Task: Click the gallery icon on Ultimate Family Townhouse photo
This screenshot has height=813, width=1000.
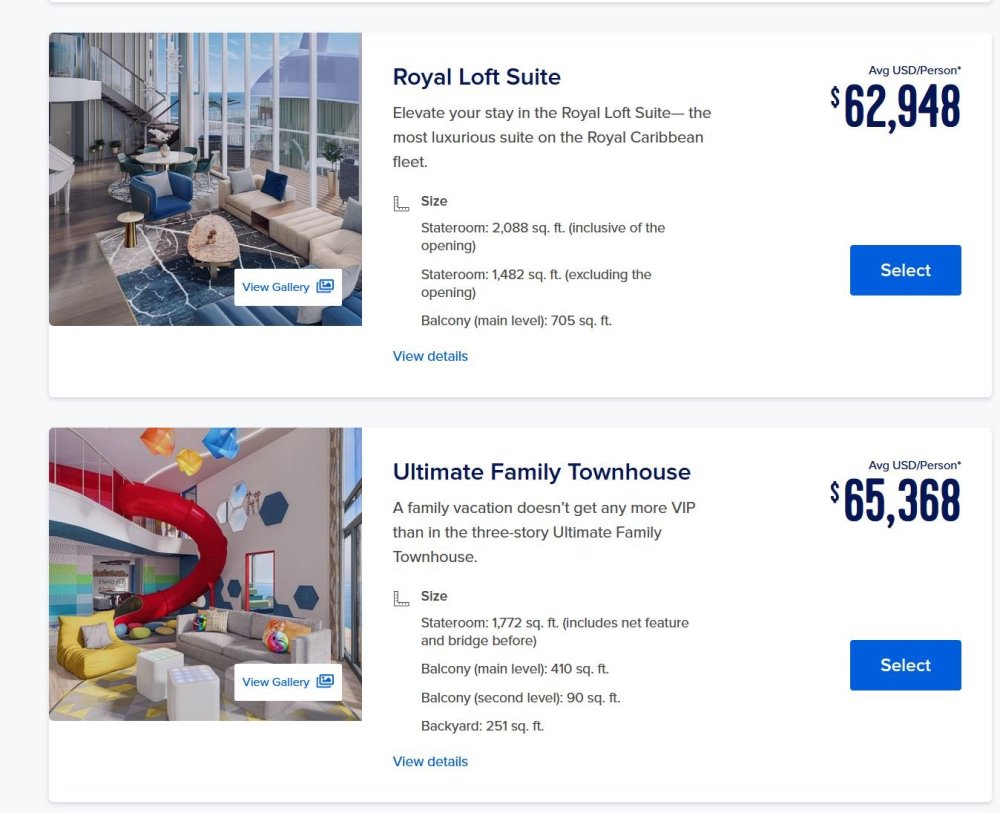Action: coord(325,681)
